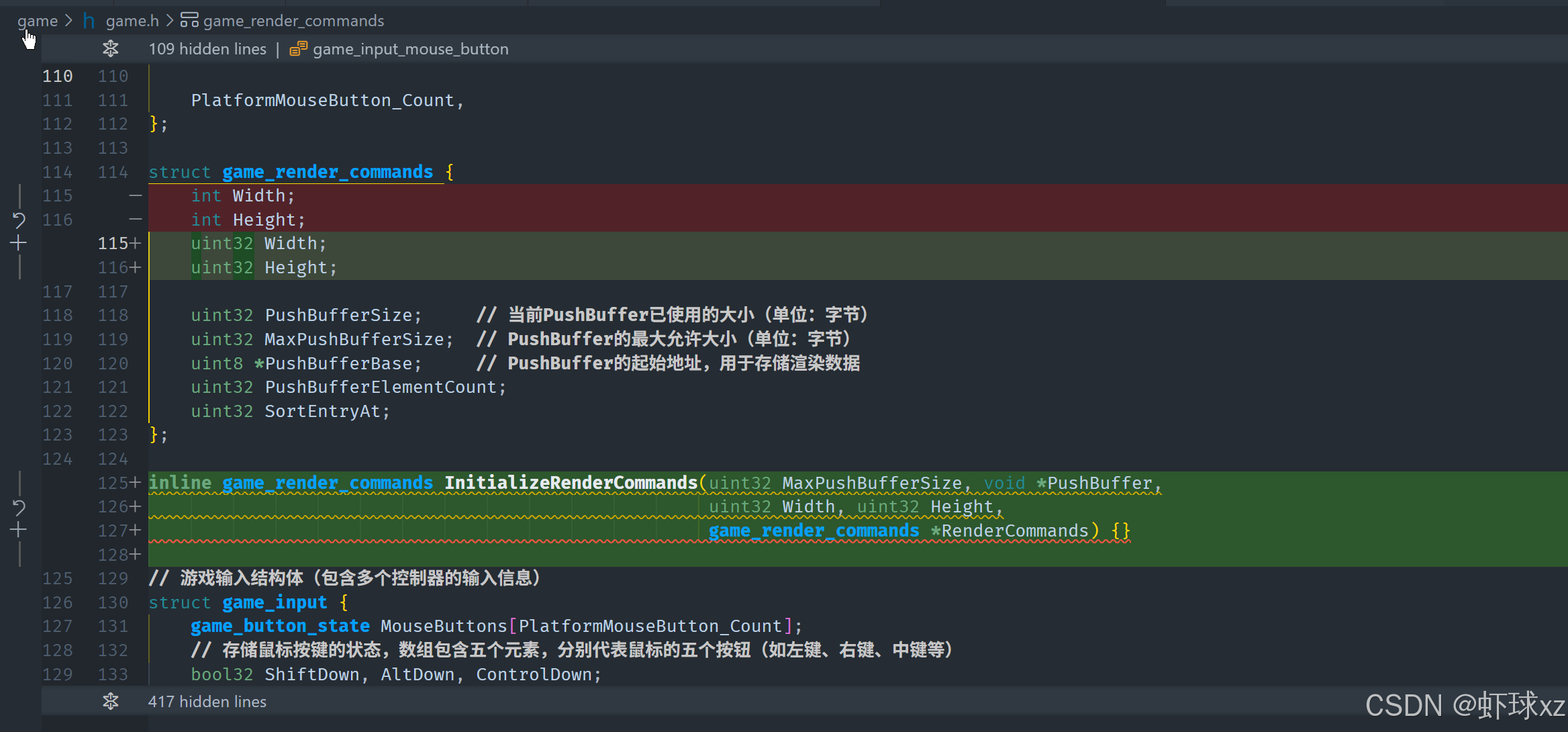Expand the 109 hidden lines at top

[x=111, y=49]
